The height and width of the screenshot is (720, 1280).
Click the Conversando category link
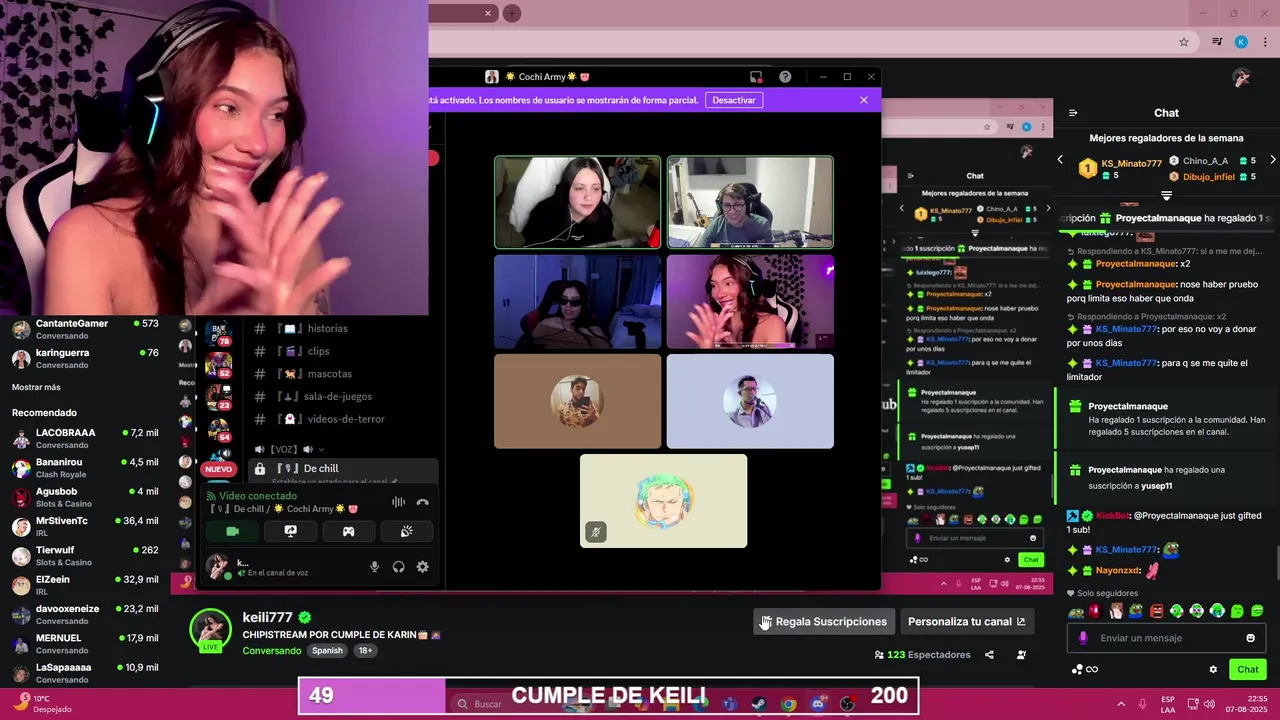click(x=272, y=651)
